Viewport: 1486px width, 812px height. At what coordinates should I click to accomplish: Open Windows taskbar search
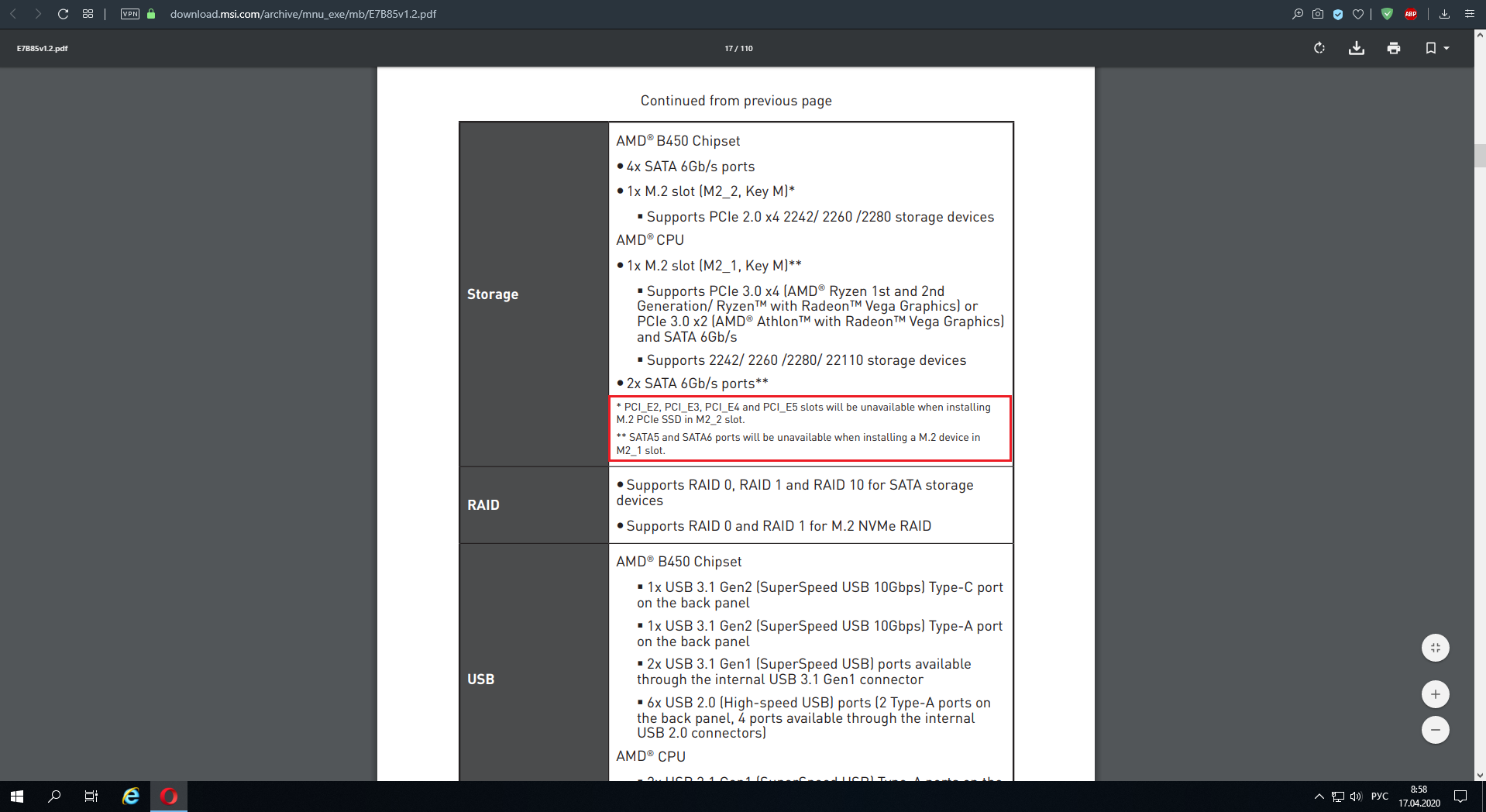[54, 797]
